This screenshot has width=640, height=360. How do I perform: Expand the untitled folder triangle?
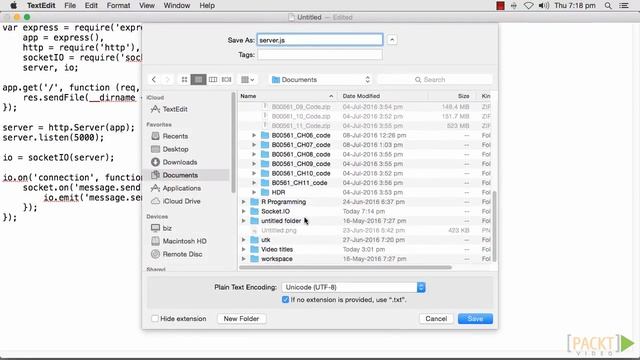(244, 221)
